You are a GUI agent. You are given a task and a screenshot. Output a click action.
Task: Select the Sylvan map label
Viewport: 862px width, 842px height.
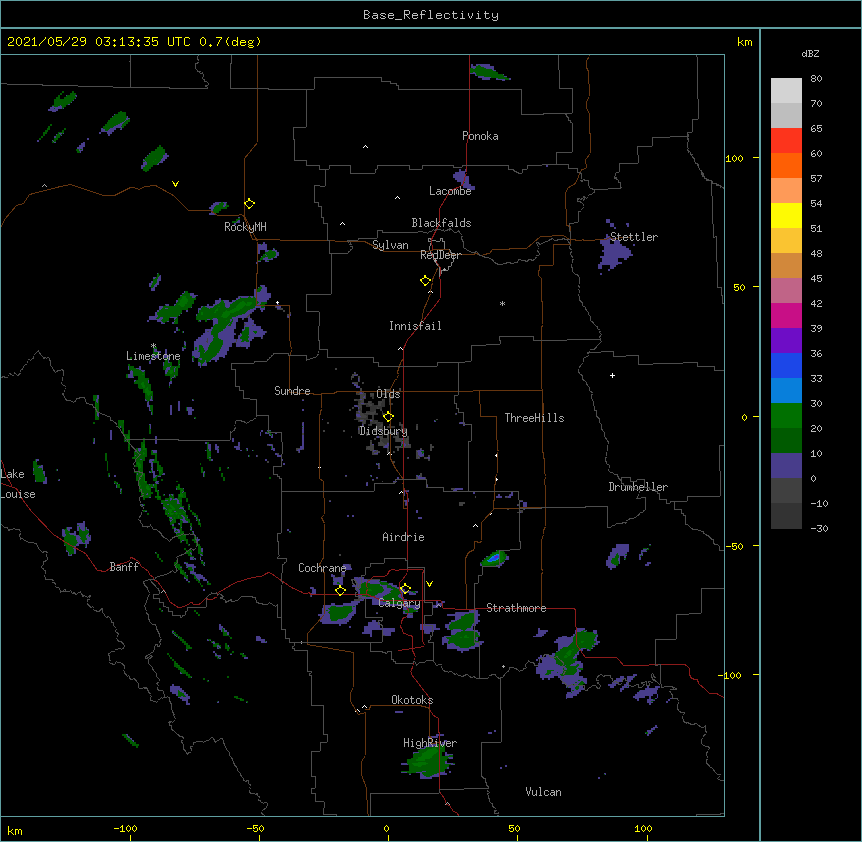click(x=390, y=245)
